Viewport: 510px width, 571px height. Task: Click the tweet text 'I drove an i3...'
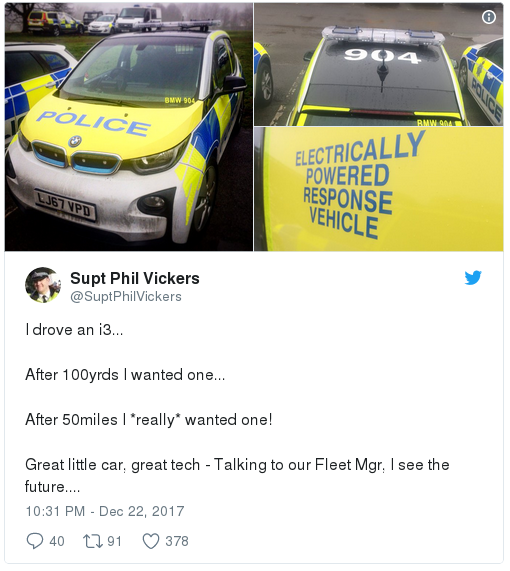(x=74, y=330)
